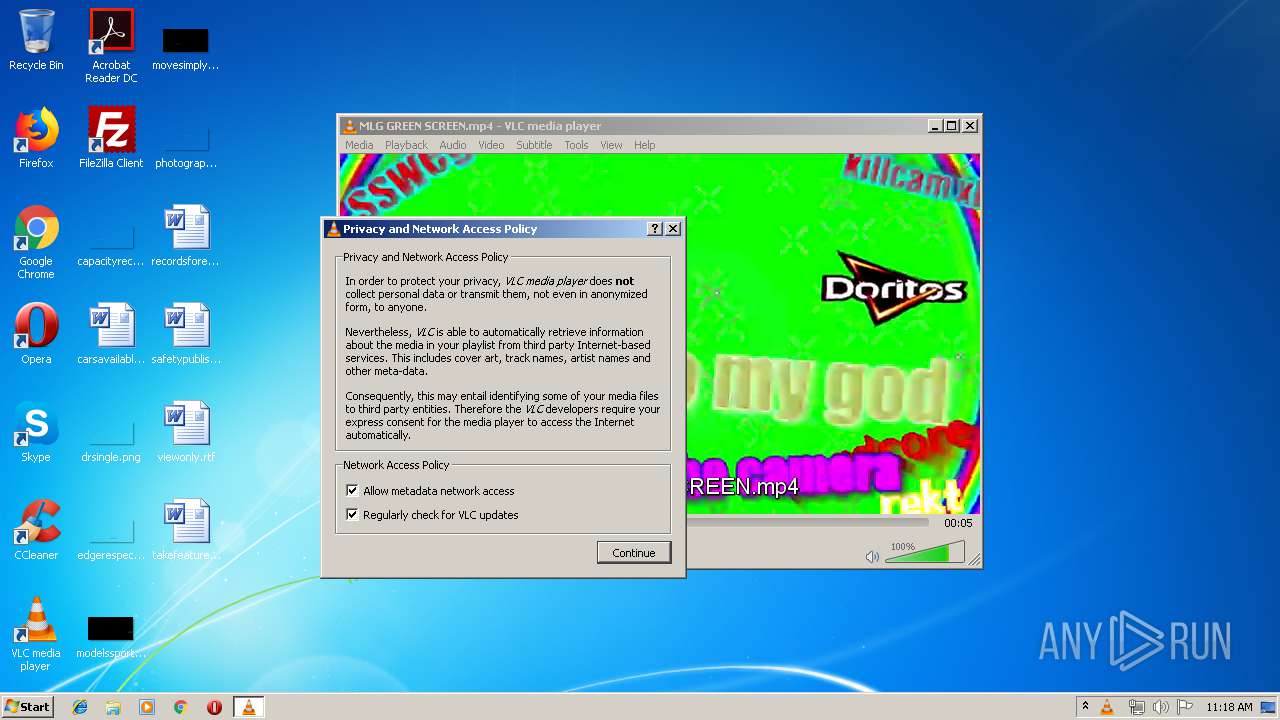Open the Video menu in VLC

491,145
